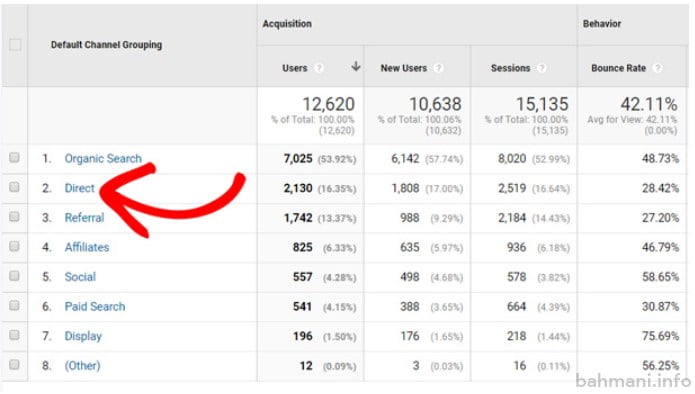Viewport: 695px width, 394px height.
Task: Check the Direct row checkbox
Action: (14, 187)
